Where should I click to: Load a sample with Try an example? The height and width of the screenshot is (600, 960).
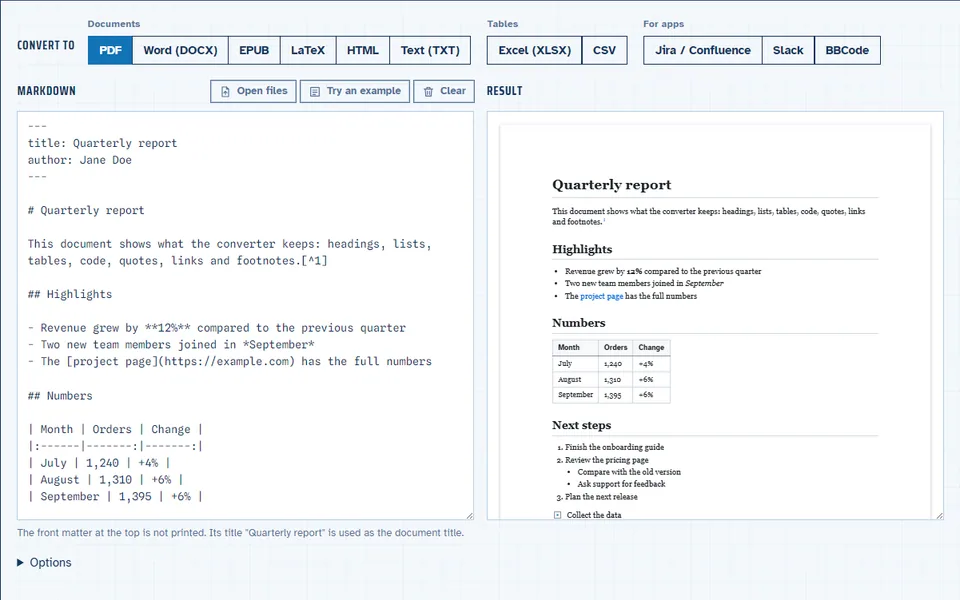pos(354,91)
